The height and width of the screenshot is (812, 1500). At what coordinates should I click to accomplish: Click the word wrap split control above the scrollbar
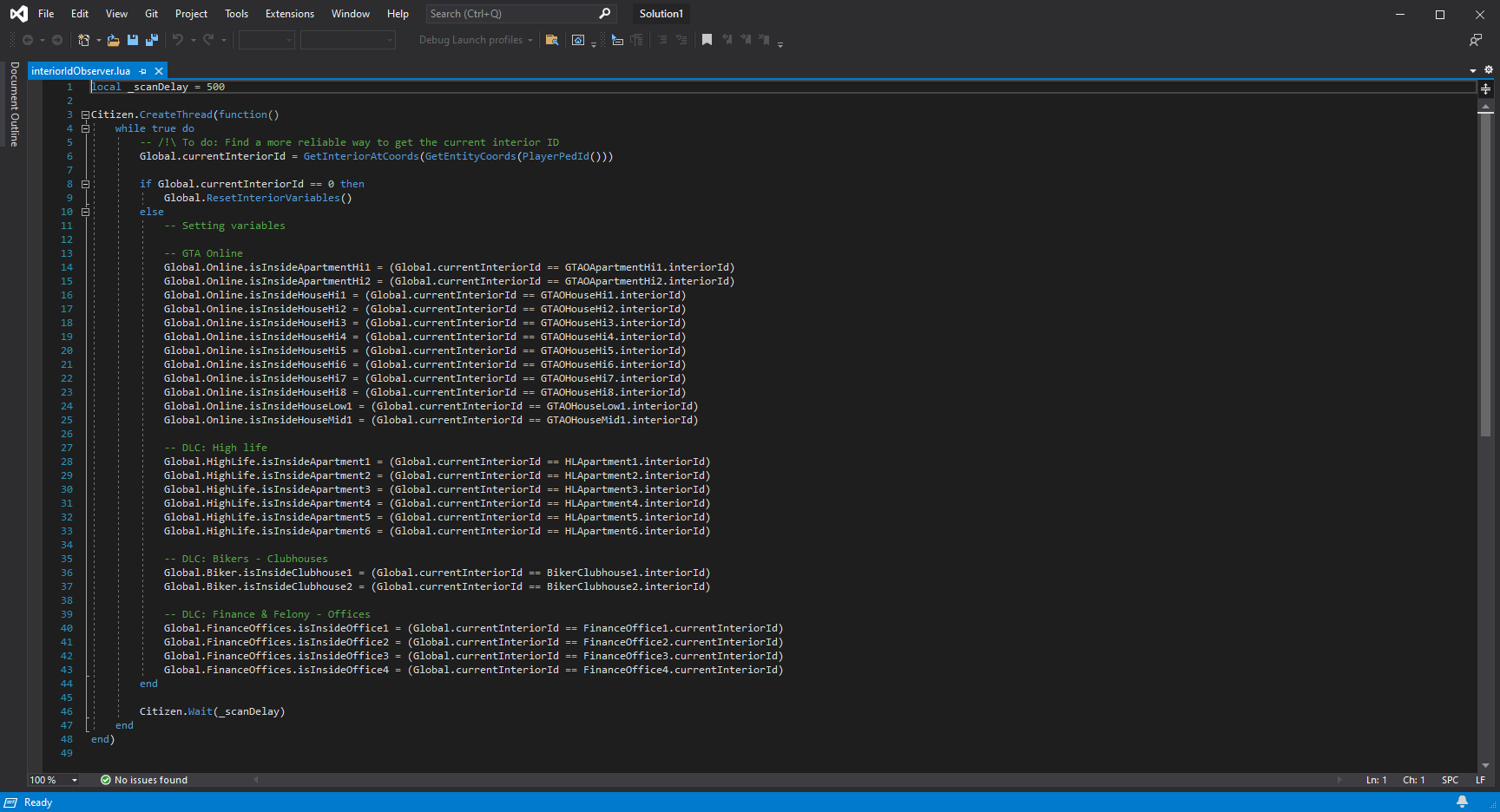(1484, 88)
